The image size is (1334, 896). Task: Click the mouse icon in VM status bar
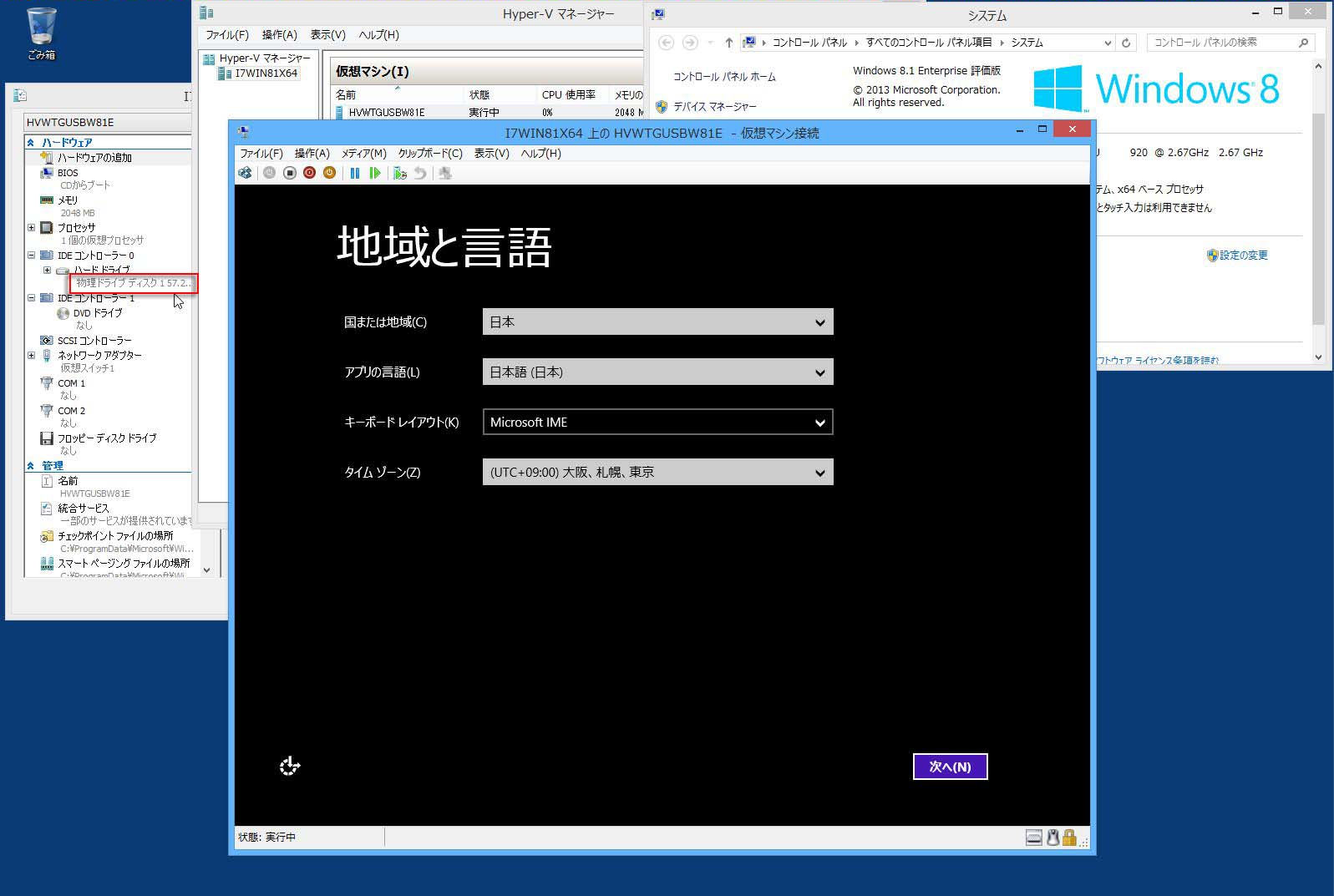[1052, 837]
